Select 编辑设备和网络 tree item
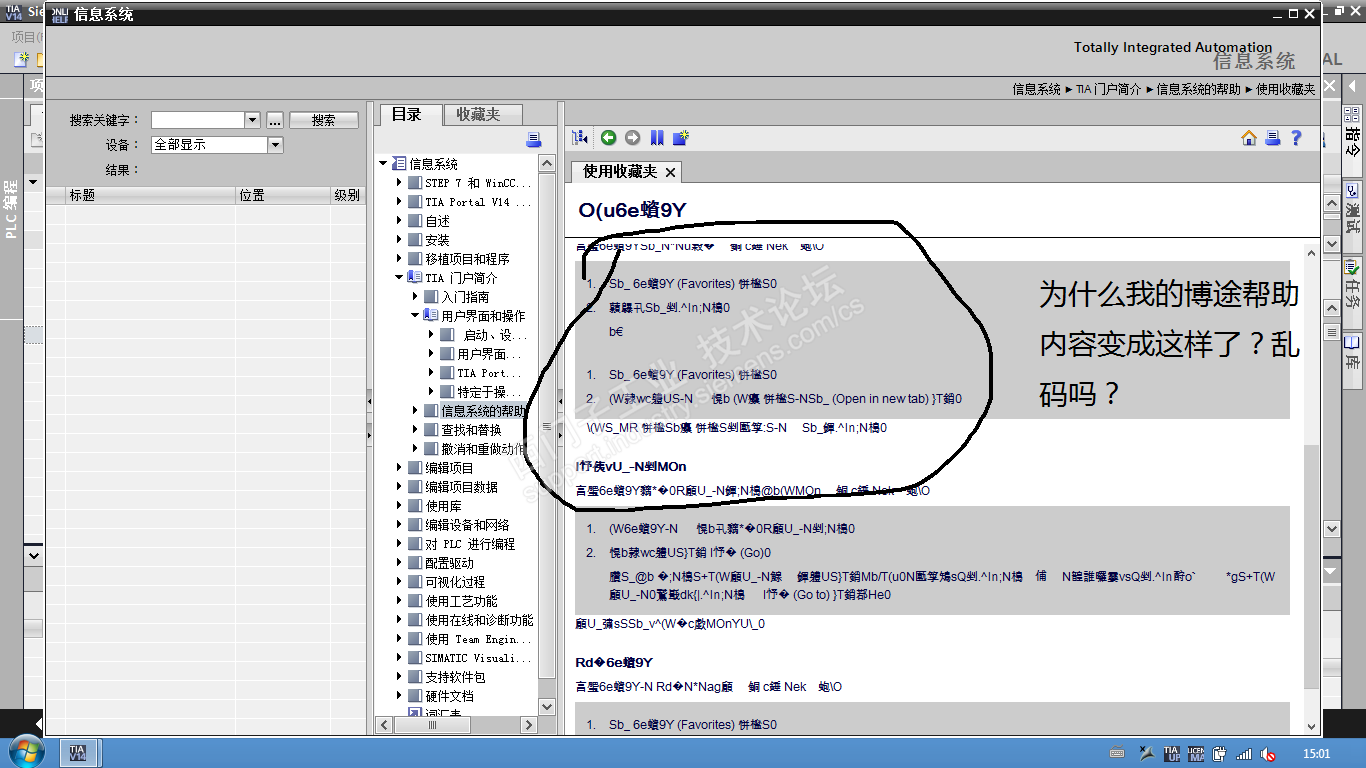 467,525
